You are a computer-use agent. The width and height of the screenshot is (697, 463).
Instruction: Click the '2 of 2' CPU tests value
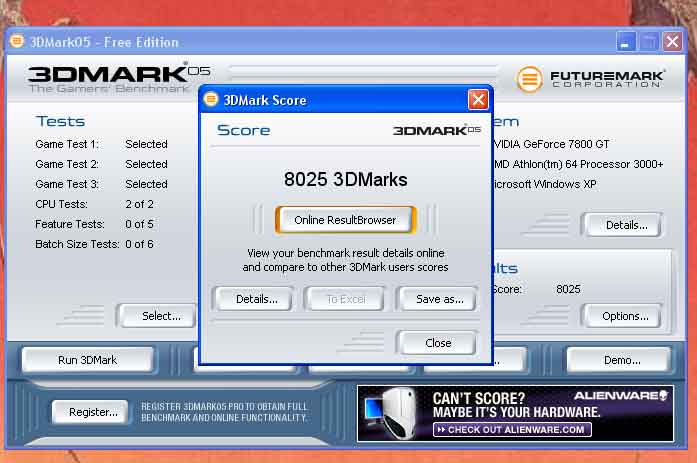[x=140, y=204]
